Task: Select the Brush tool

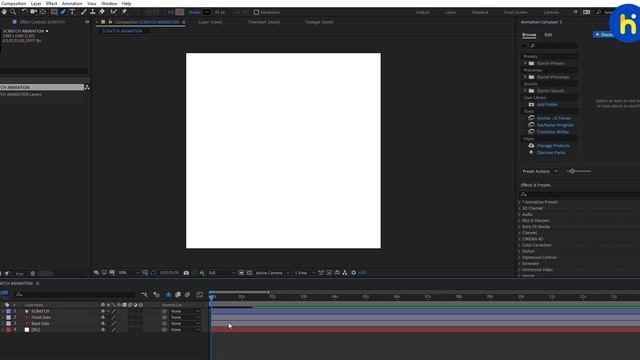Action: pos(84,12)
